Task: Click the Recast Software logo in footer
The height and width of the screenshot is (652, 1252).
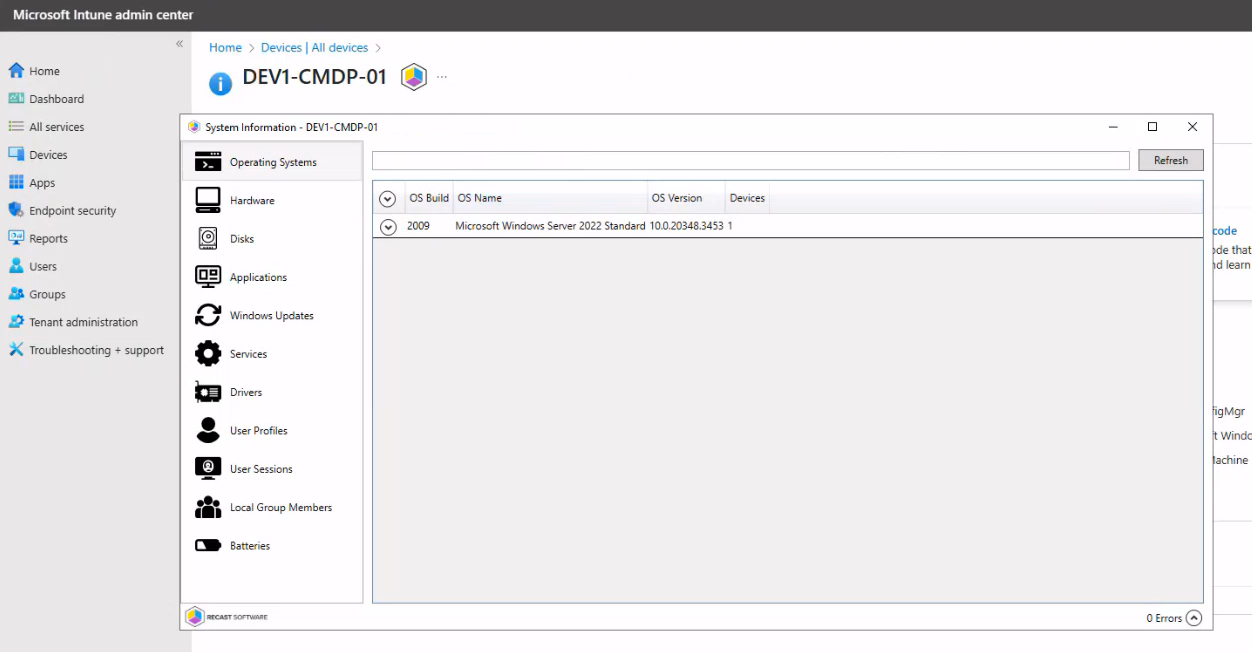Action: tap(226, 617)
